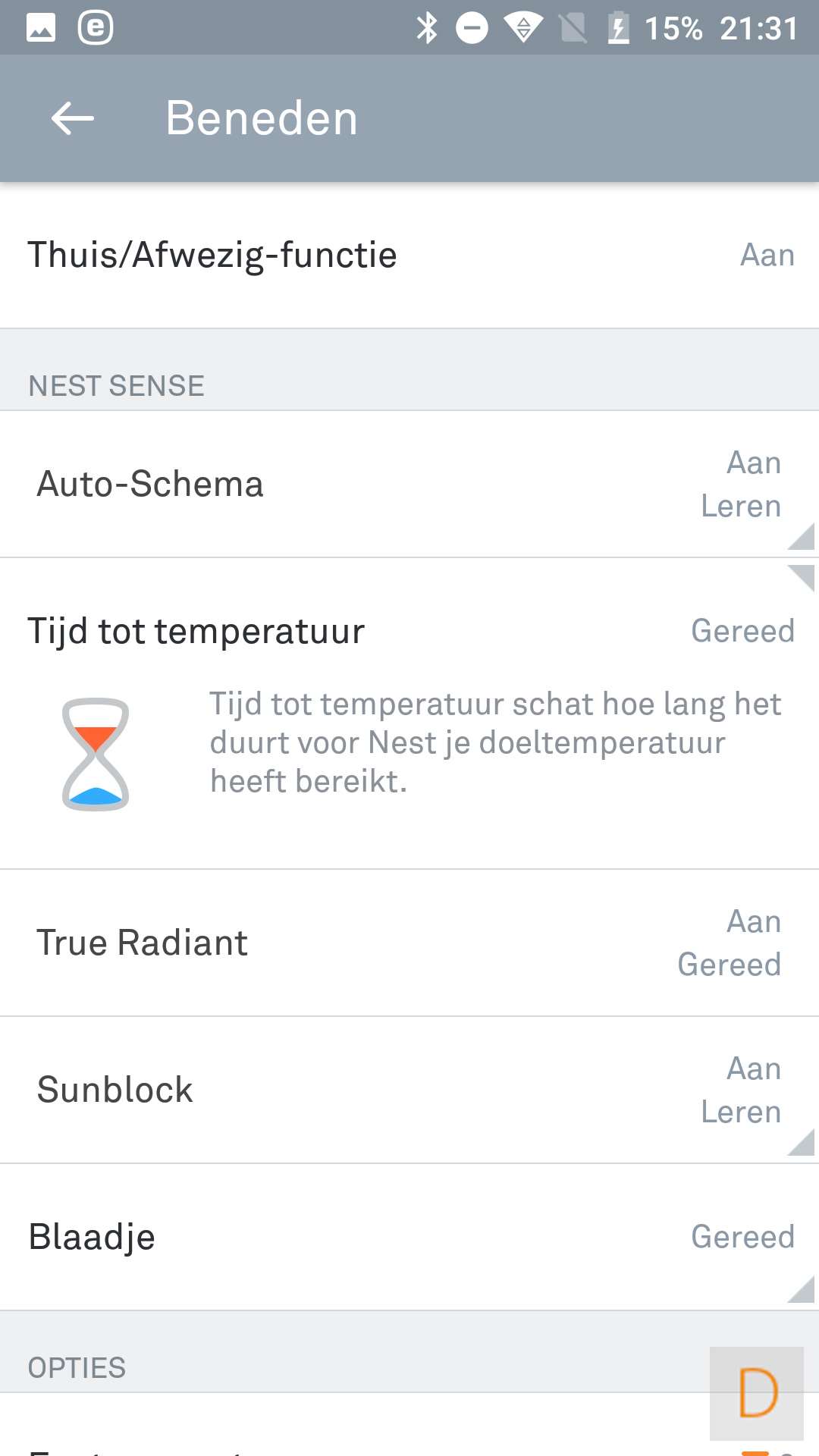
Task: Tap the Wi-Fi status icon
Action: tap(523, 29)
